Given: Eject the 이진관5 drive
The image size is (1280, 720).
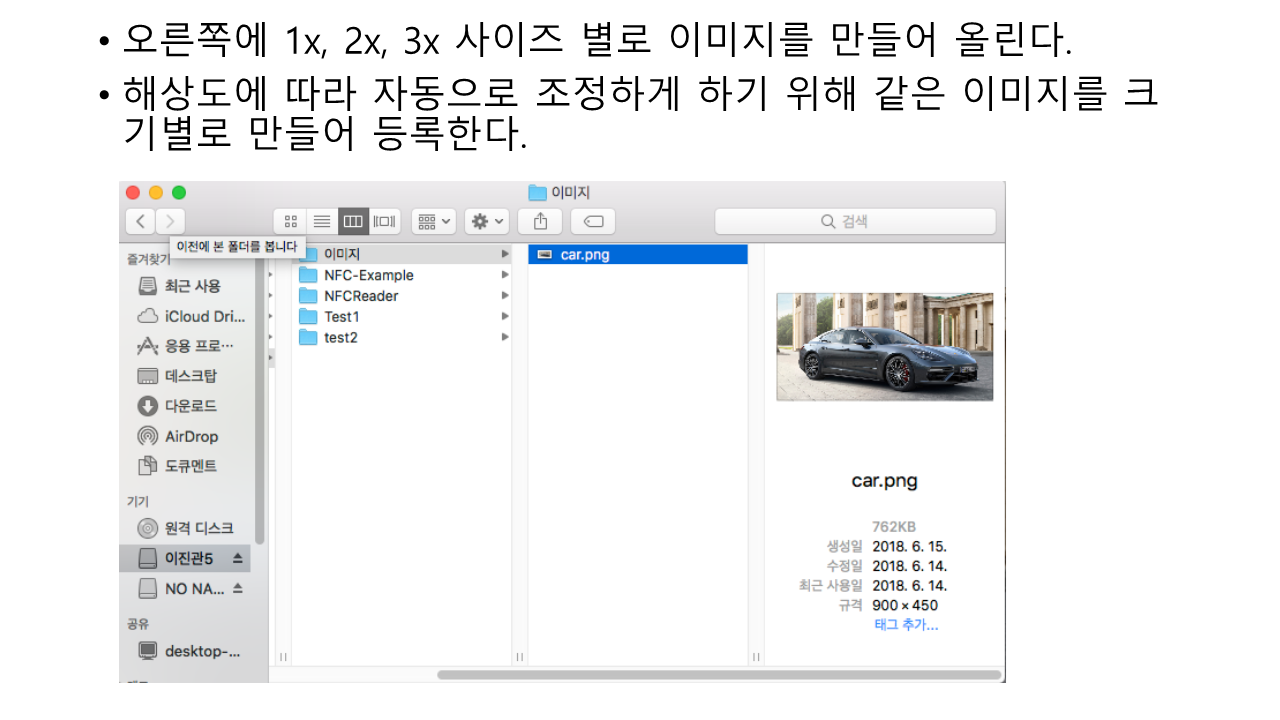Looking at the screenshot, I should pos(237,558).
